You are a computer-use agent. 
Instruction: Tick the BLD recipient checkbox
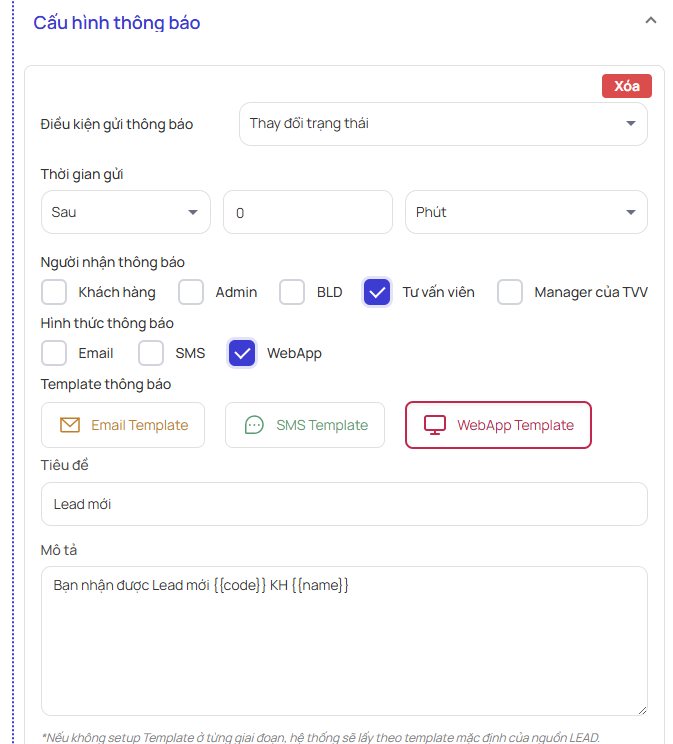tap(292, 292)
